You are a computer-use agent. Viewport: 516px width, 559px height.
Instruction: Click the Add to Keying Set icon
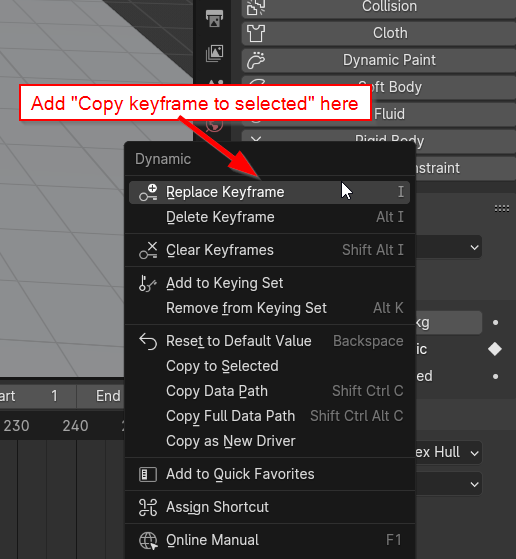click(148, 283)
